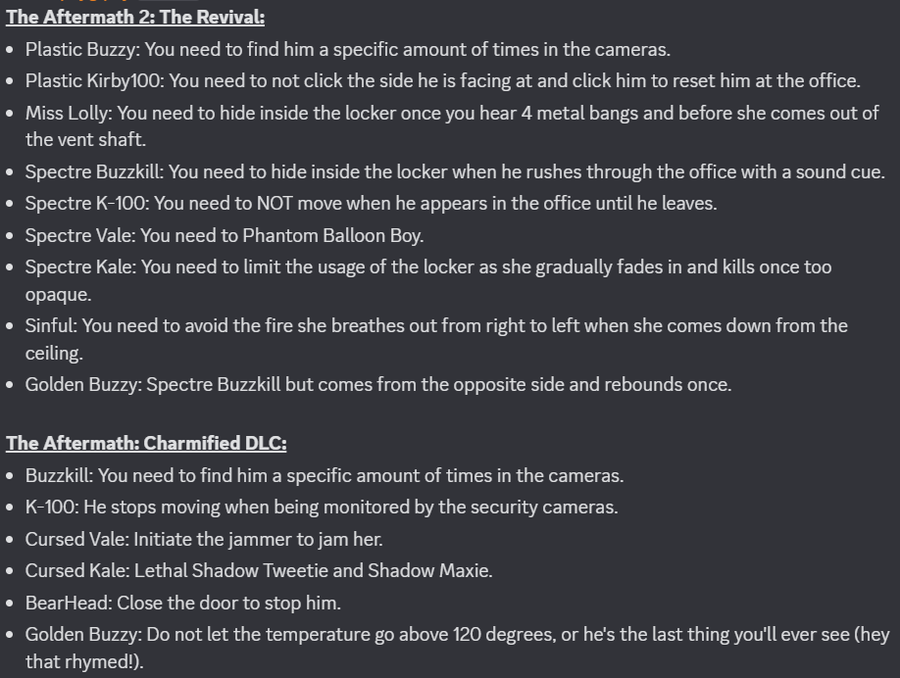Click "The Aftermath 2: The Revival" heading
This screenshot has width=900, height=678.
[x=135, y=17]
